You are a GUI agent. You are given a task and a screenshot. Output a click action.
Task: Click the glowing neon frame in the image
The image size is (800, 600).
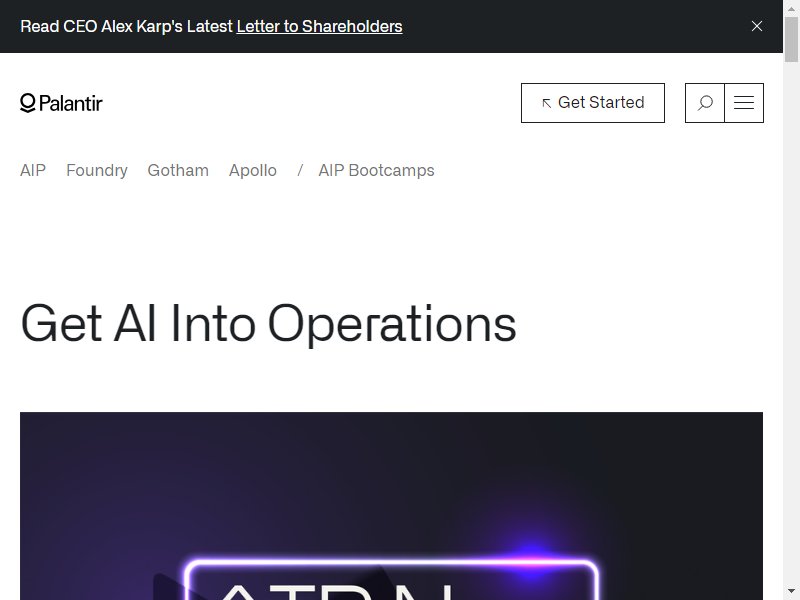pos(391,580)
